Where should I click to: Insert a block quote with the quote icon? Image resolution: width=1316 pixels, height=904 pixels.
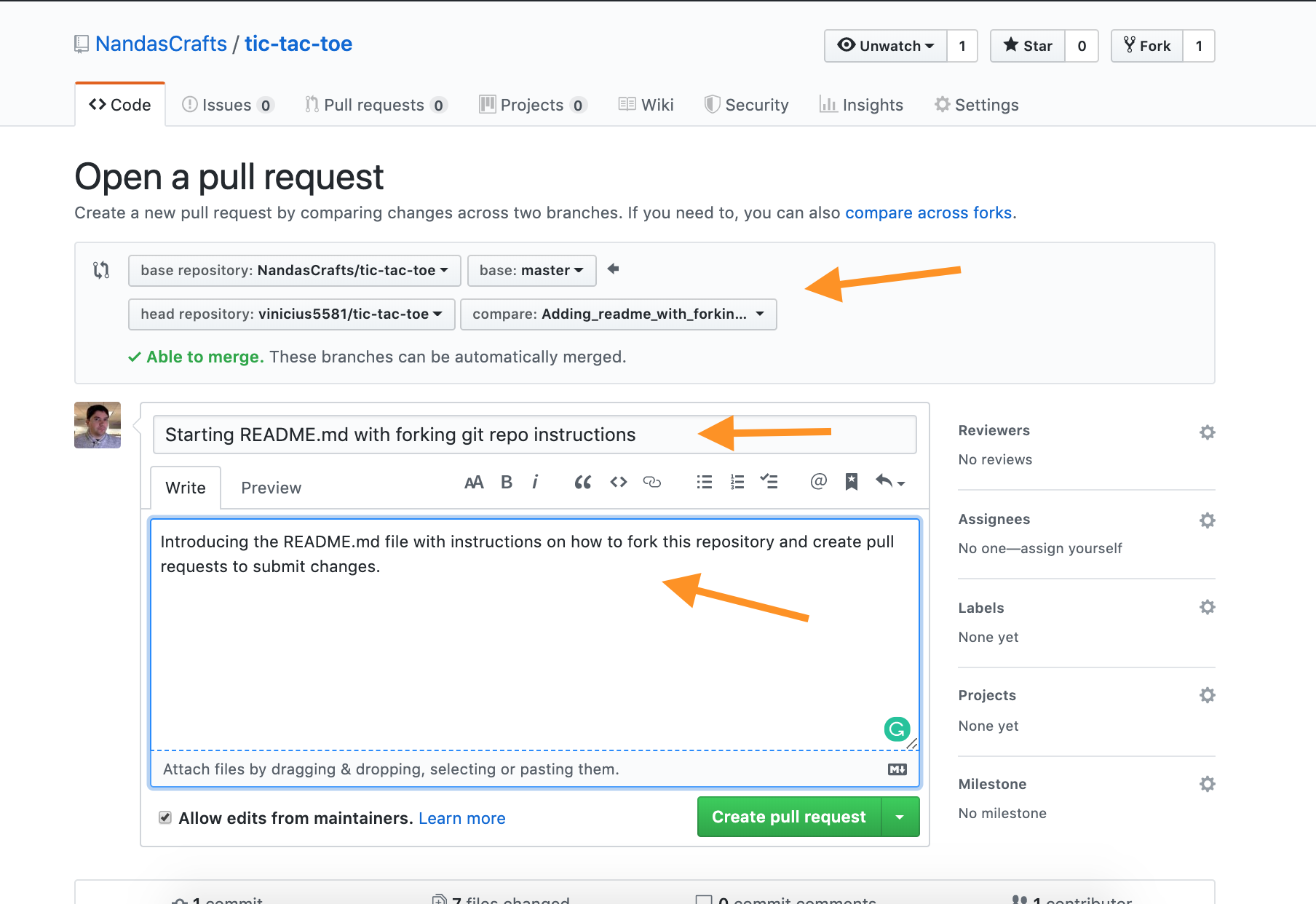coord(582,483)
